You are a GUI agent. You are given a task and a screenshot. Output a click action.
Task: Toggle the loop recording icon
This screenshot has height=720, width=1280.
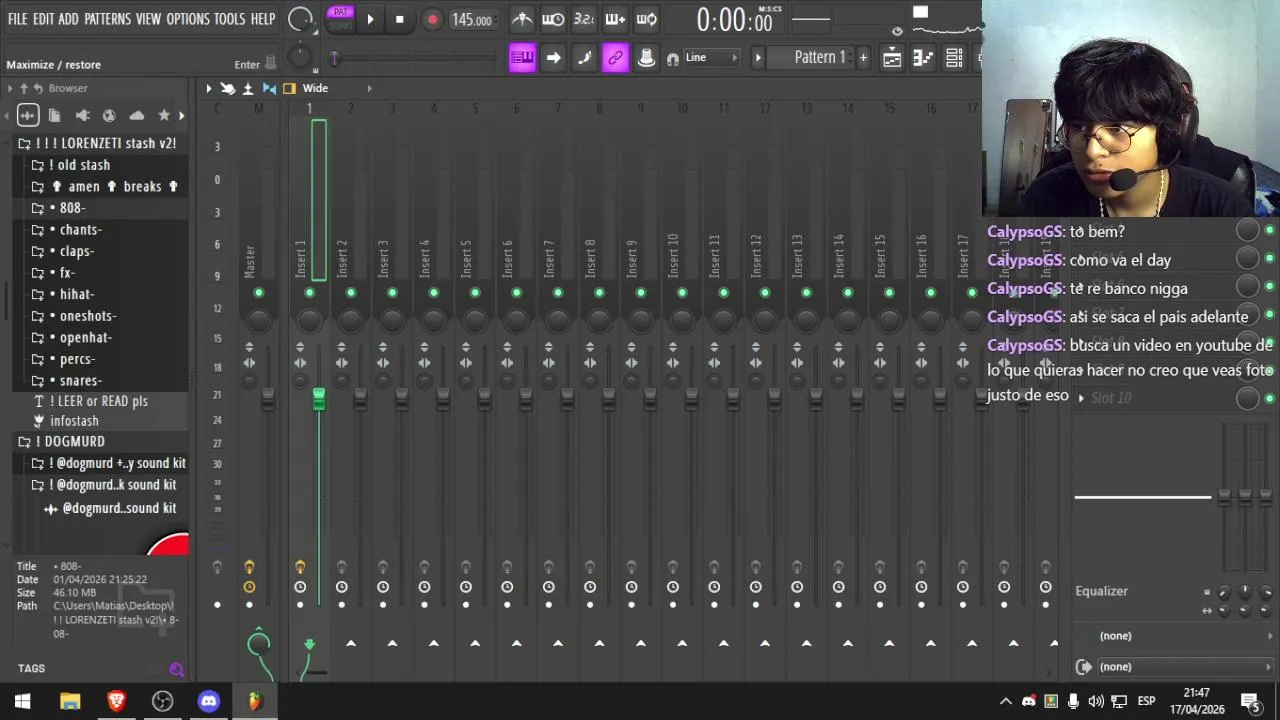pos(647,19)
